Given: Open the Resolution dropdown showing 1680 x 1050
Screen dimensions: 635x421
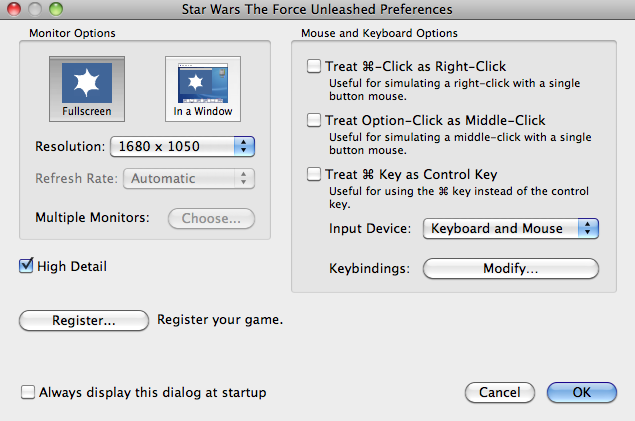Looking at the screenshot, I should pyautogui.click(x=182, y=147).
